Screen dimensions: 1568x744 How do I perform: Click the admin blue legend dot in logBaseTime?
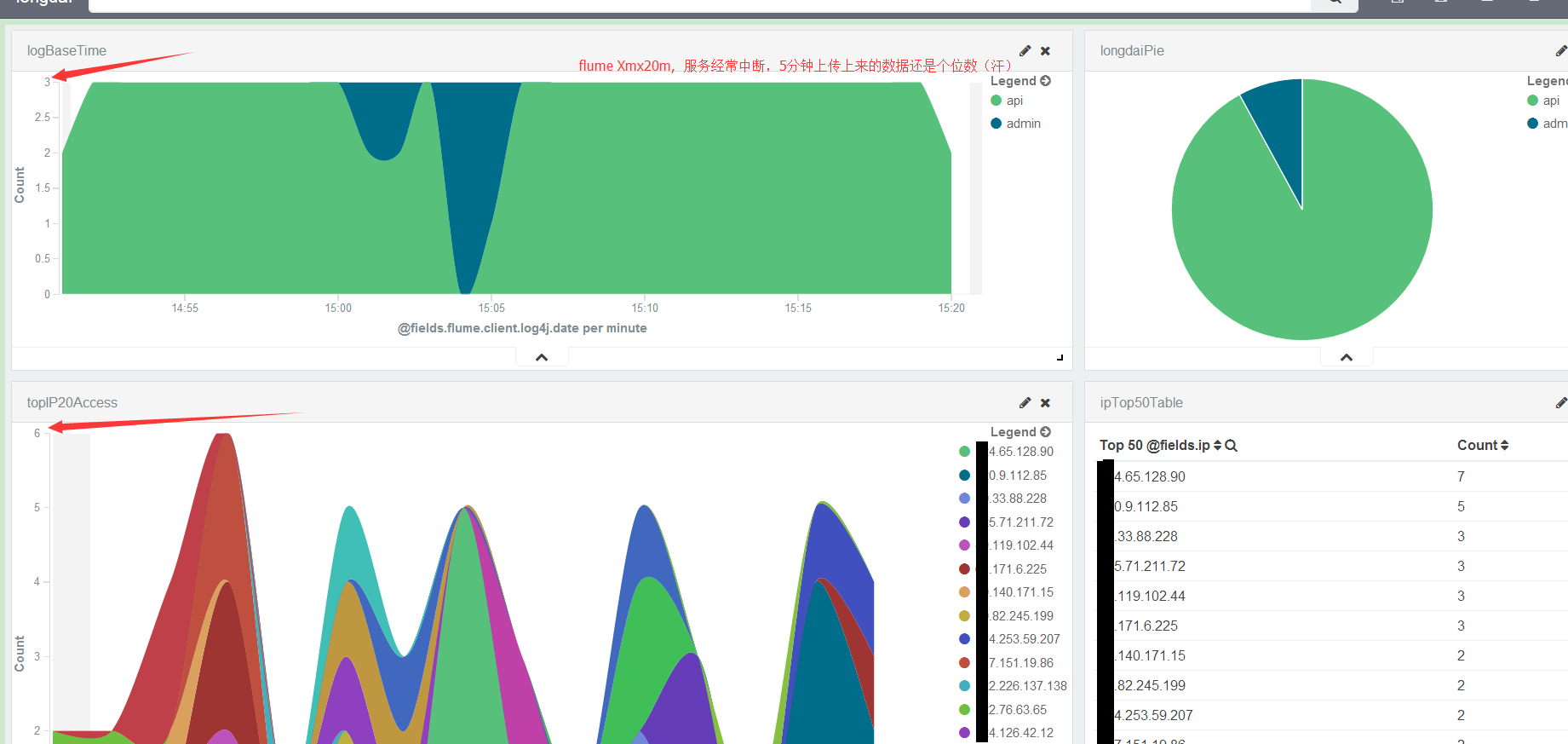[x=997, y=124]
